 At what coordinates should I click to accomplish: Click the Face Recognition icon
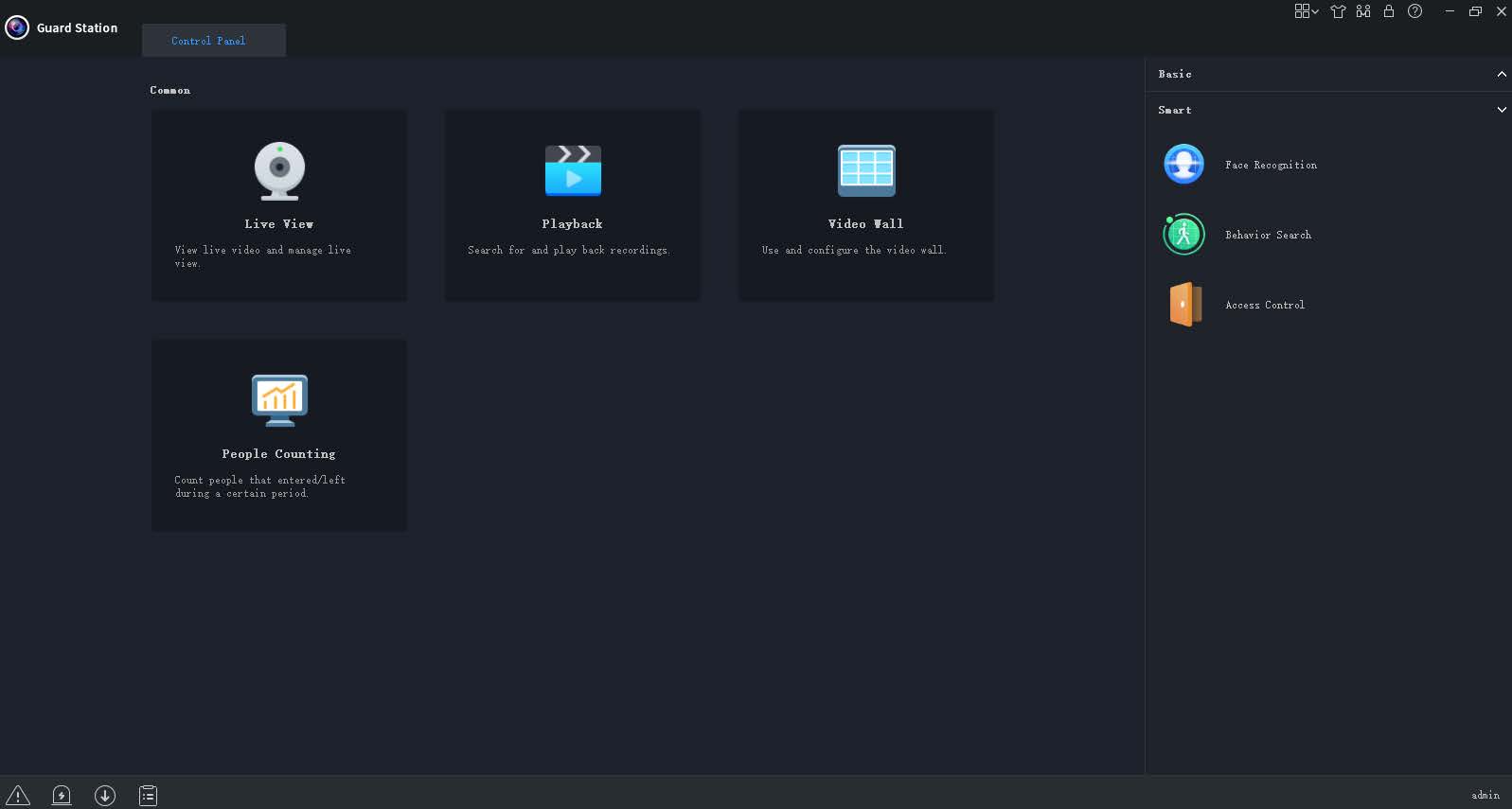(x=1183, y=164)
